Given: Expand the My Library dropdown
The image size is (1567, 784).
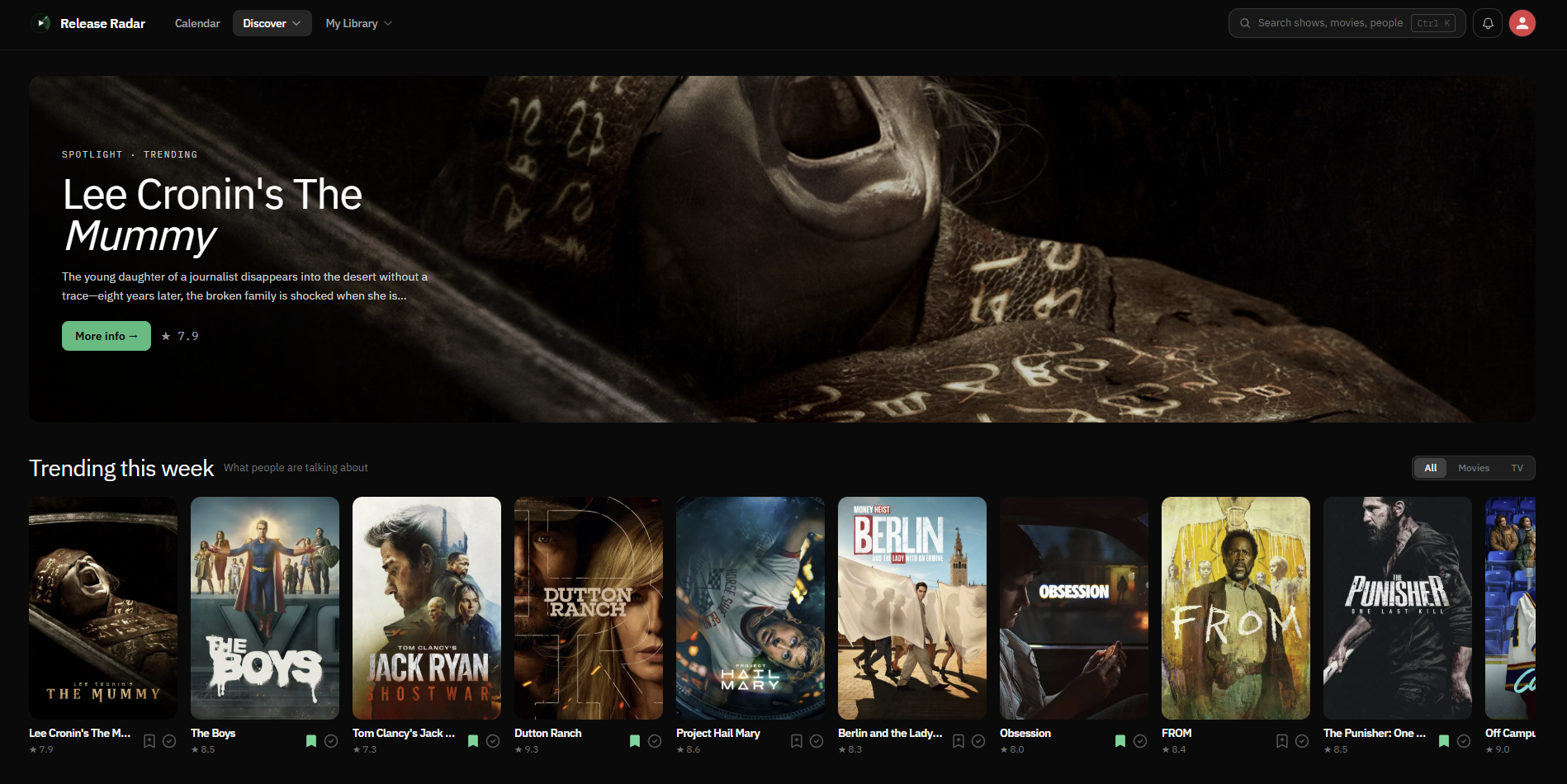Looking at the screenshot, I should pos(358,23).
